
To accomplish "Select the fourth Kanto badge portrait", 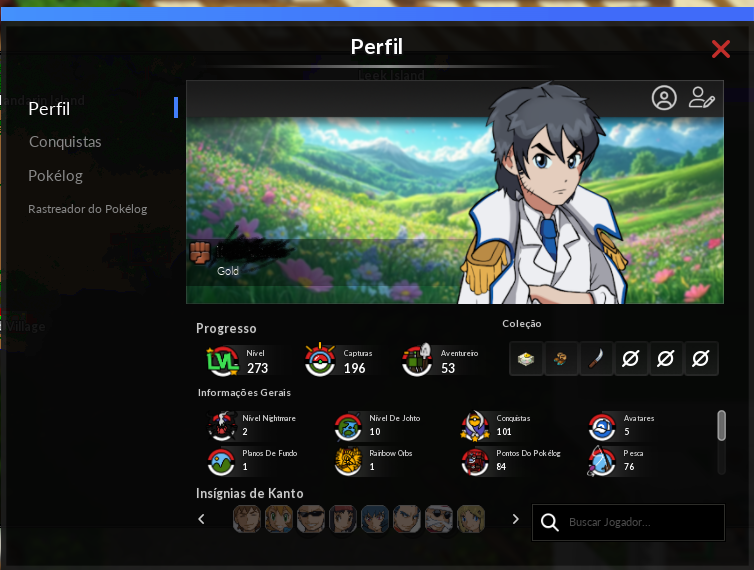I will 343,519.
